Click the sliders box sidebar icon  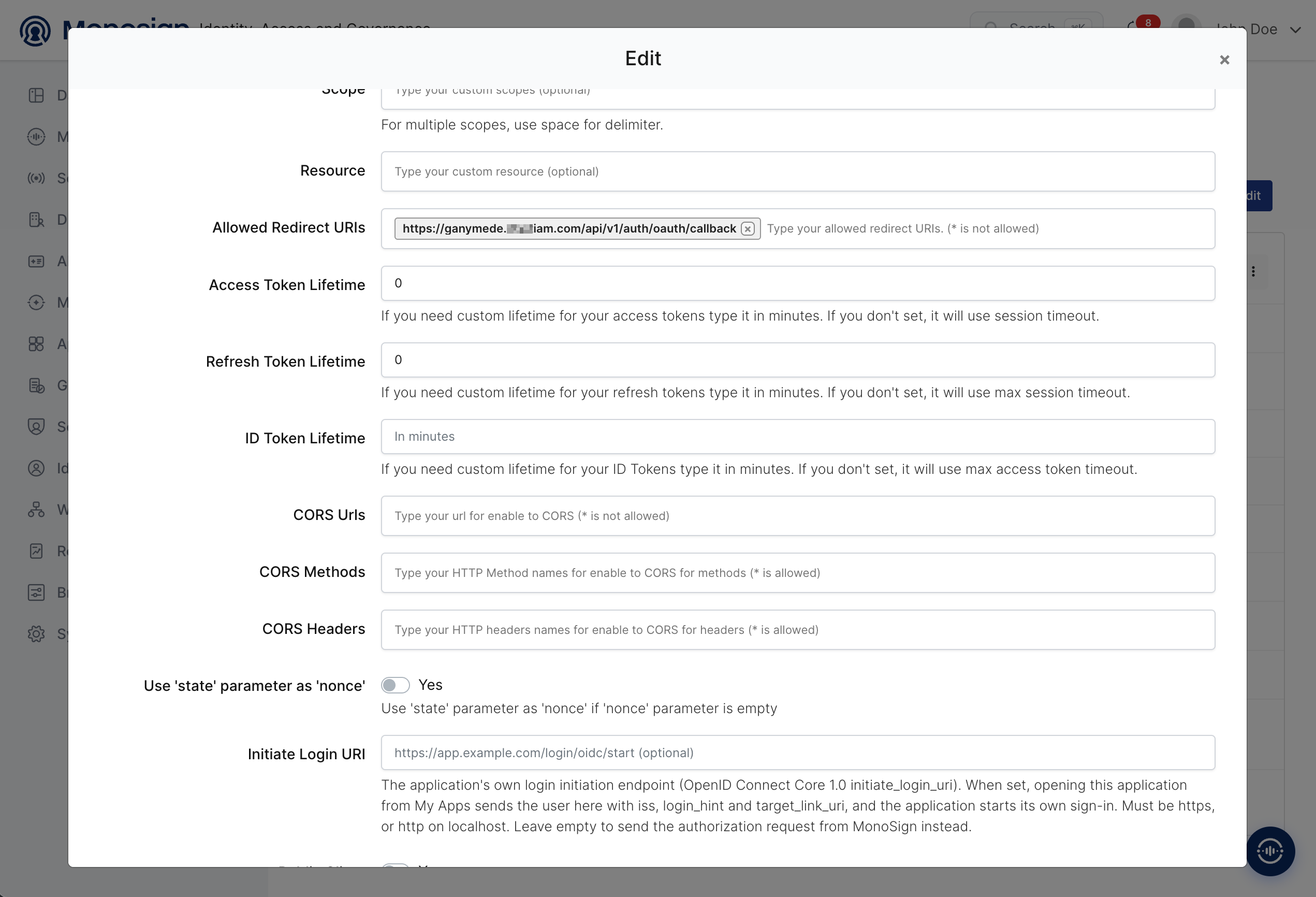[36, 592]
